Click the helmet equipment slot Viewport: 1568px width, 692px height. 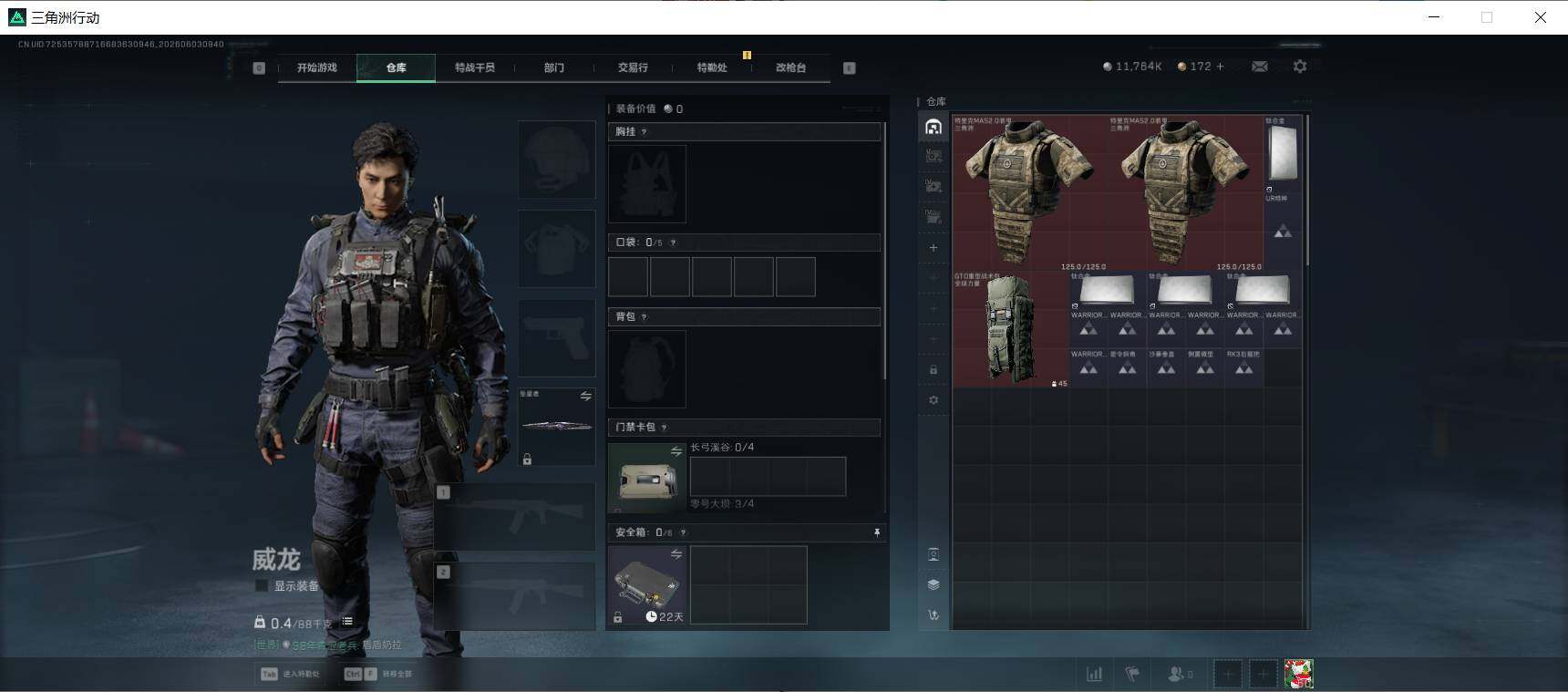coord(557,160)
